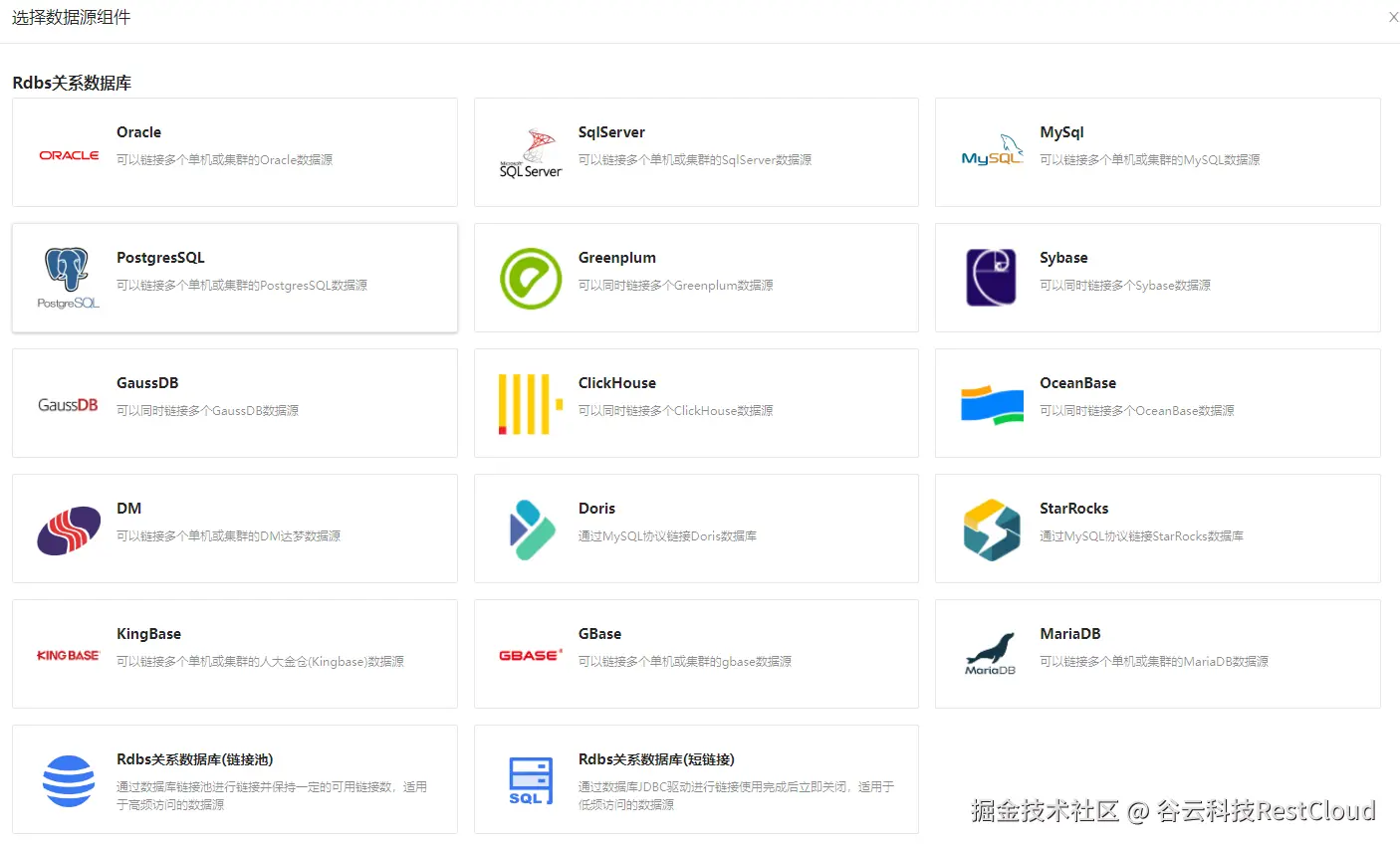Click description 可以链接多个单机或集群的PostgresSQL数据源

coord(242,286)
